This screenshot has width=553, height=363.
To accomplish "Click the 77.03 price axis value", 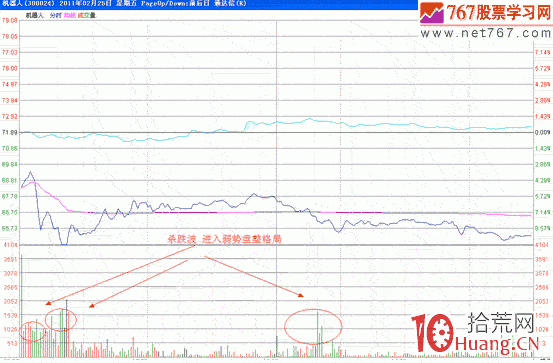I will pos(10,52).
